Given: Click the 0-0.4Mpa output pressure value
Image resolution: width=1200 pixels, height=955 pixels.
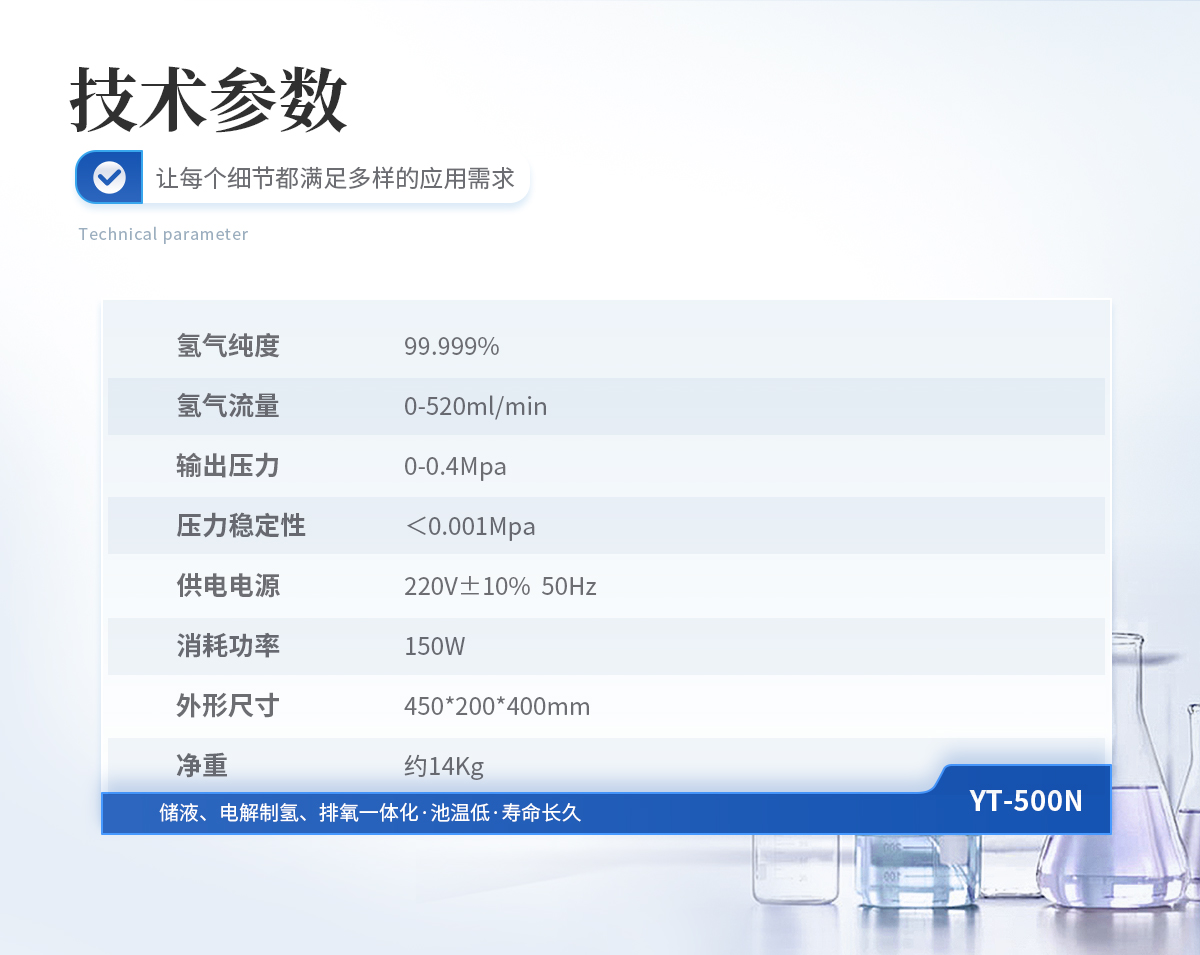Looking at the screenshot, I should (455, 467).
